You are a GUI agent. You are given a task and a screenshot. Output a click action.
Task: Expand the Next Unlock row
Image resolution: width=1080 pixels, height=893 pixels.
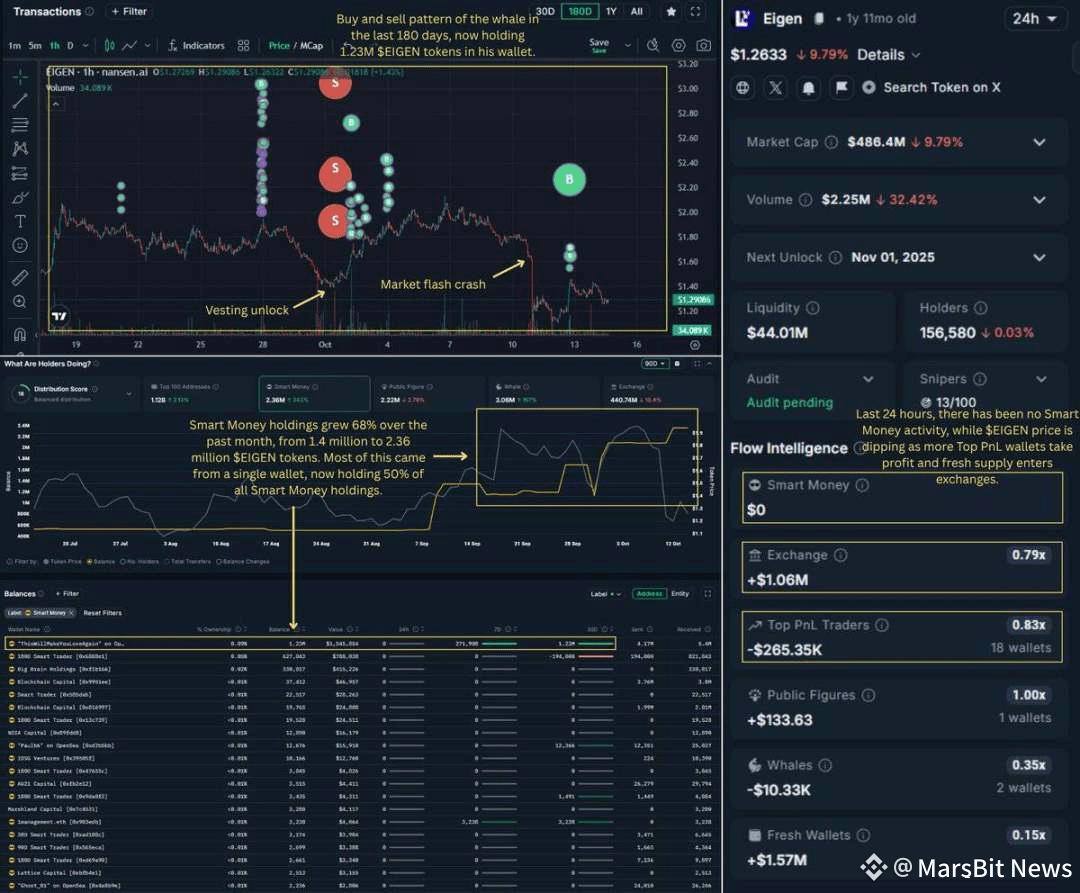pyautogui.click(x=900, y=257)
